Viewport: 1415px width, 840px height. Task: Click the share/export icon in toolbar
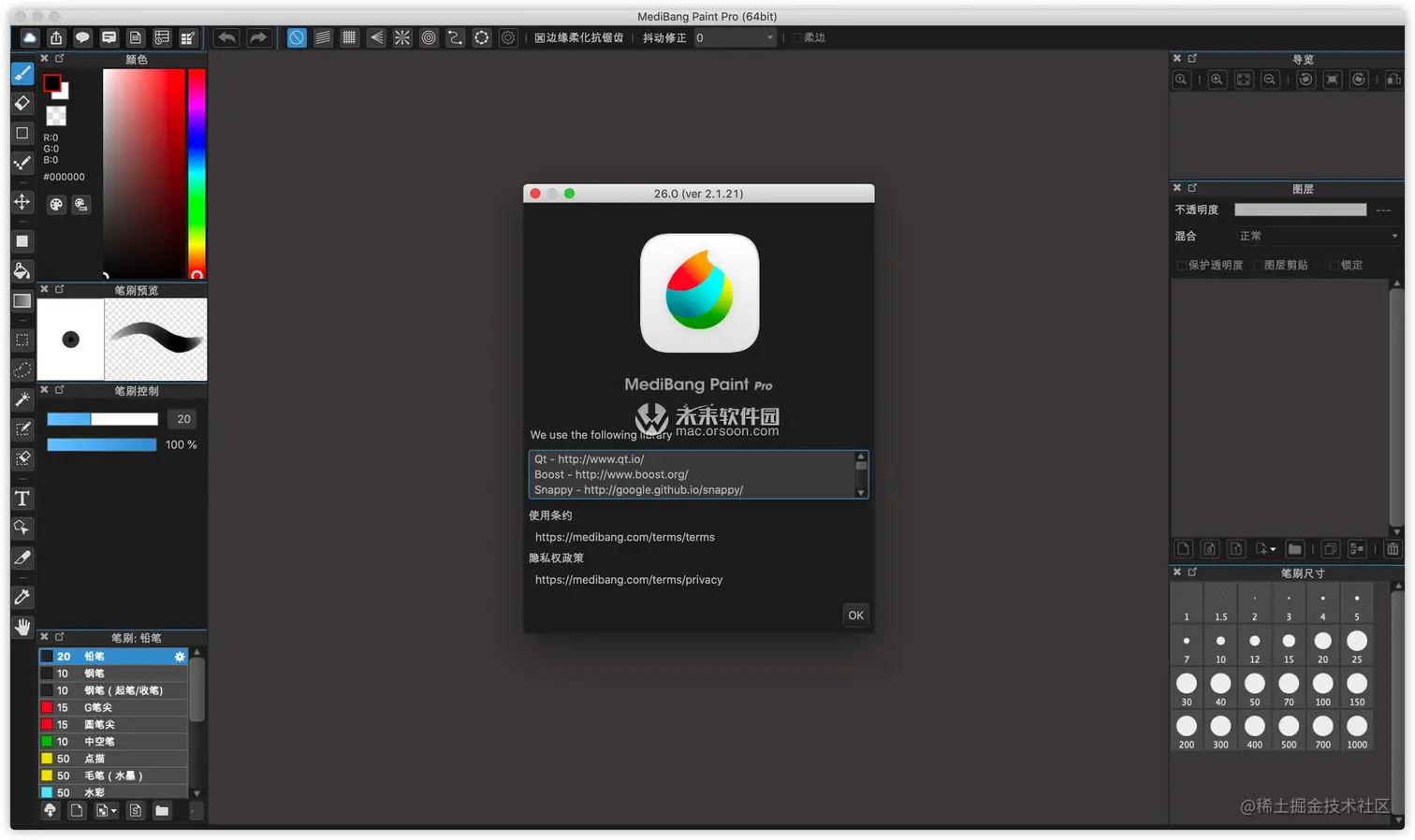point(56,37)
